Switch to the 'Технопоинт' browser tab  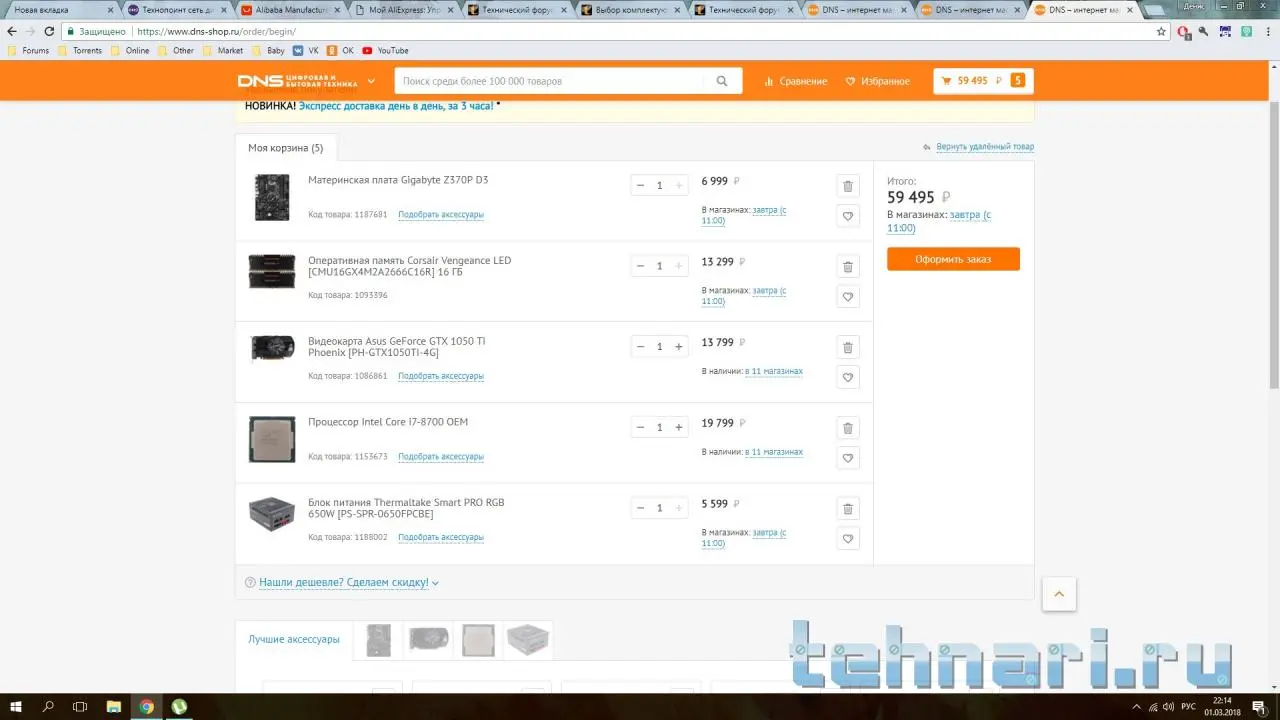tap(178, 10)
